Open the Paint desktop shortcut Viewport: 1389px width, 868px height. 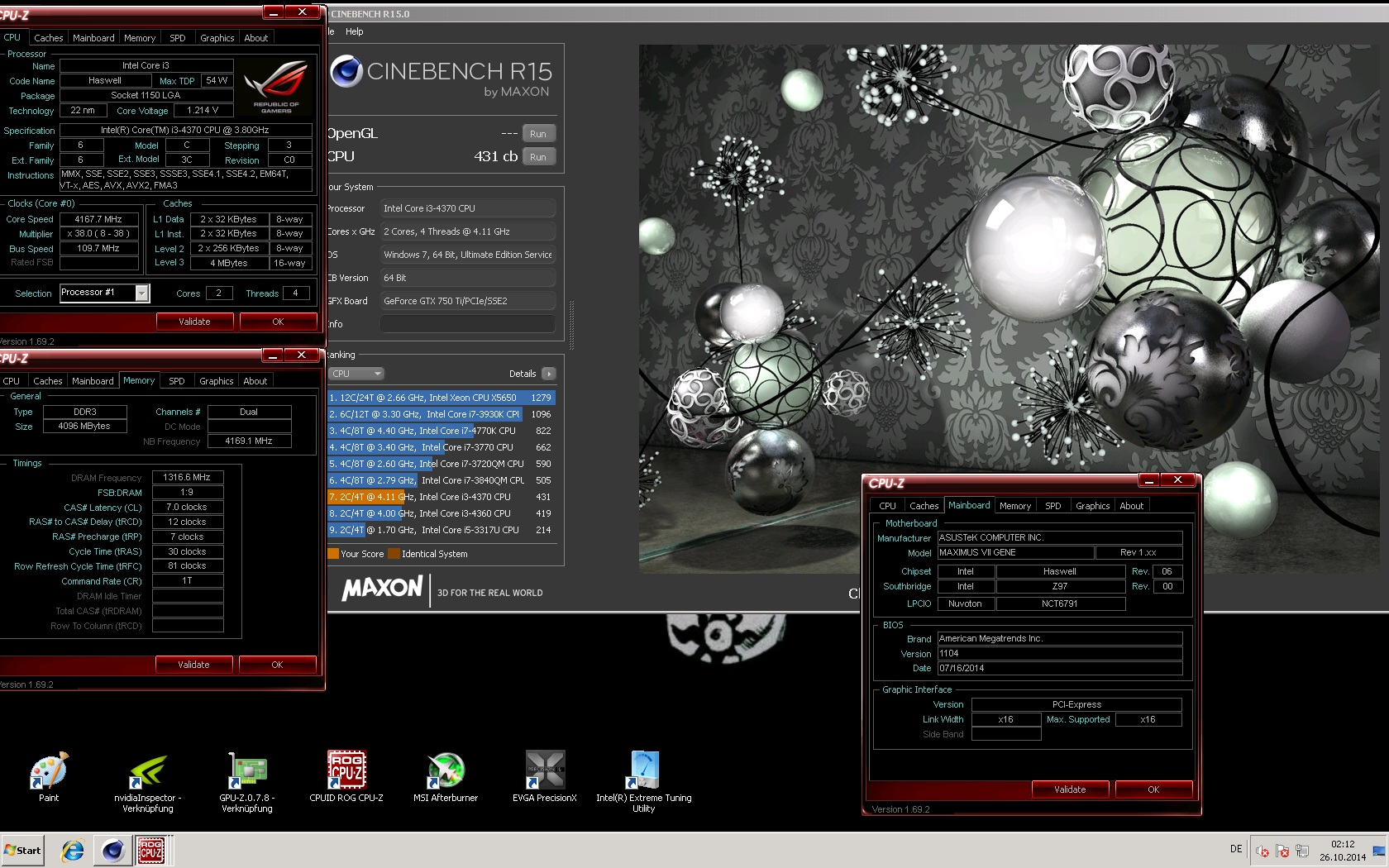pos(49,777)
